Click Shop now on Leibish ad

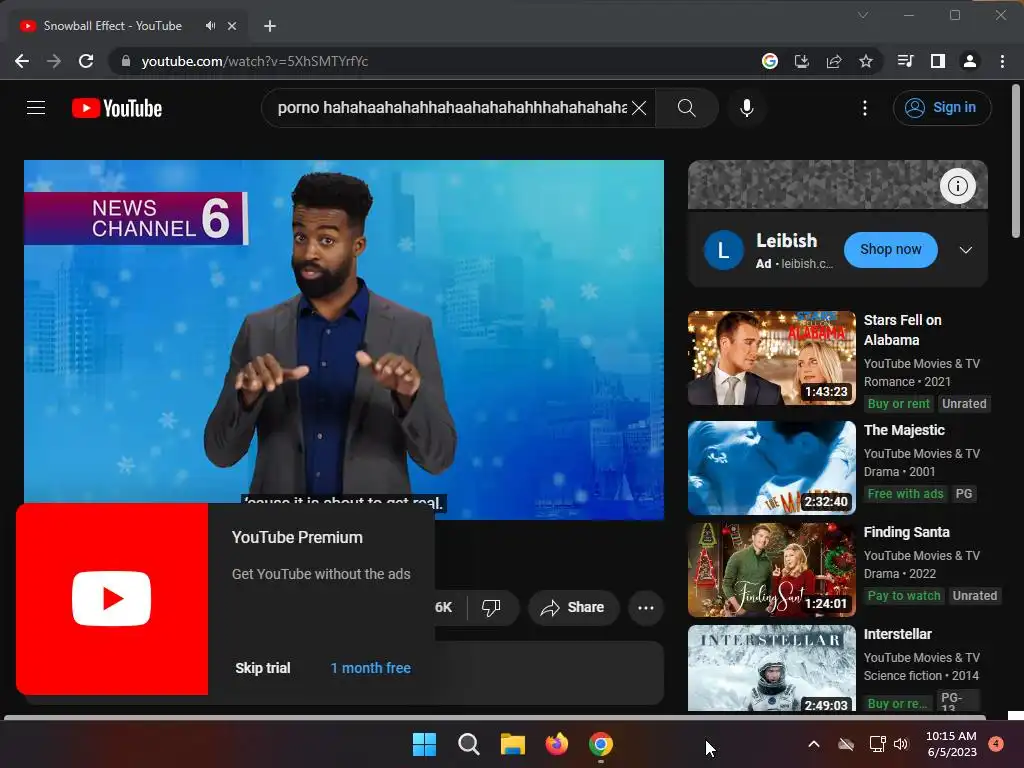(890, 249)
